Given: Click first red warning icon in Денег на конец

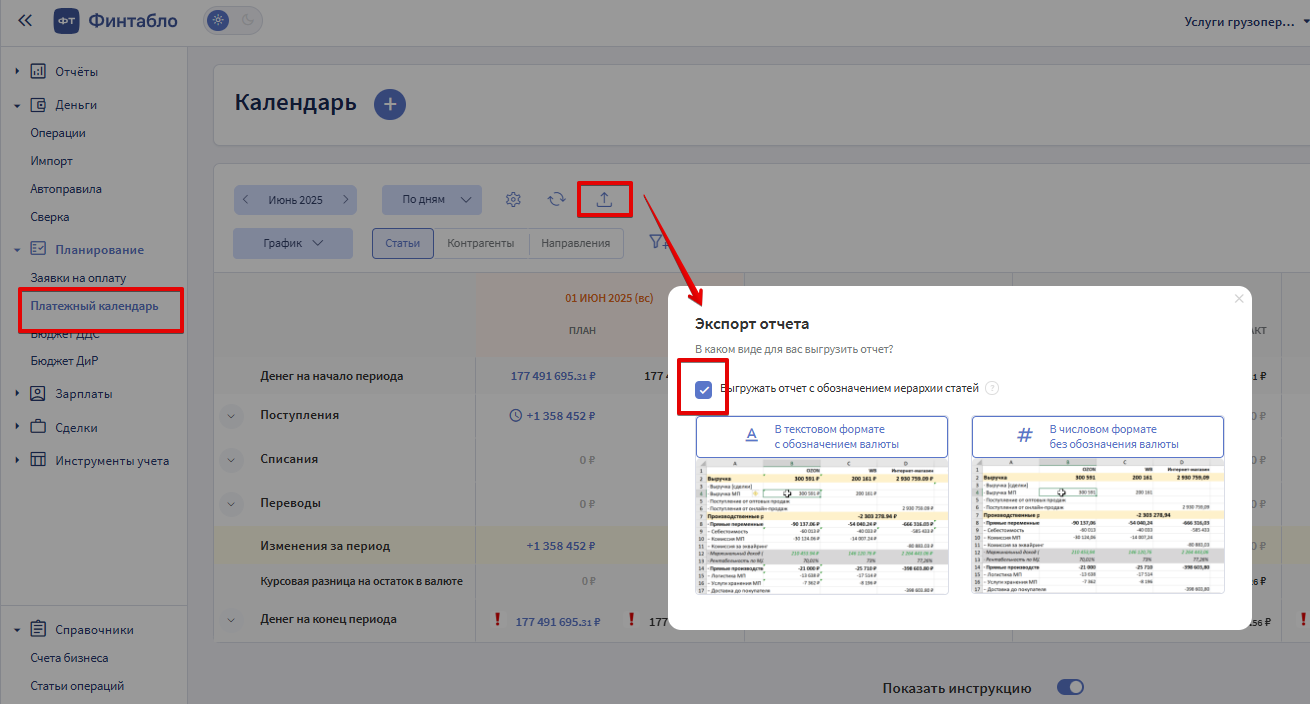Looking at the screenshot, I should pos(497,620).
